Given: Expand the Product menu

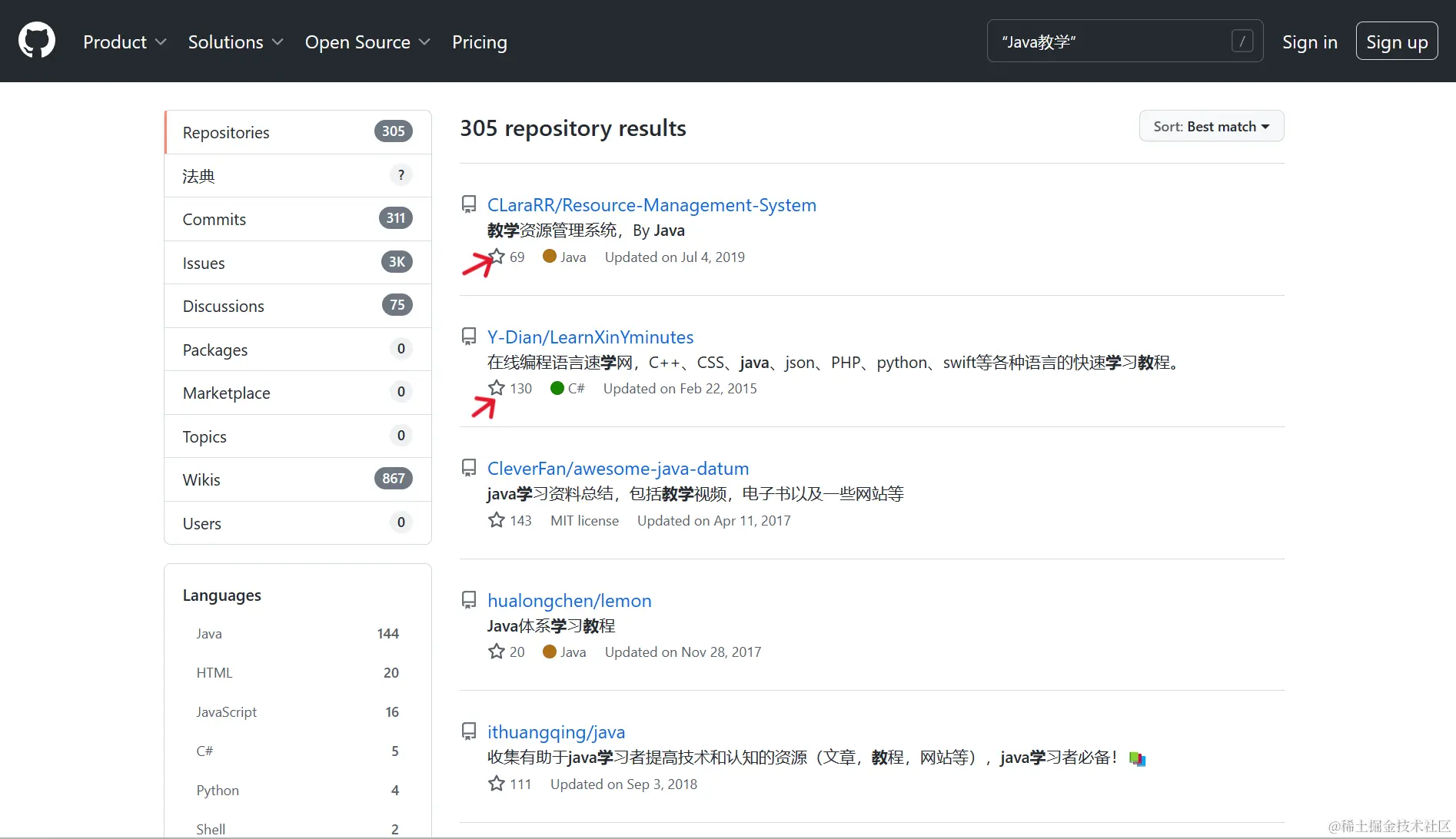Looking at the screenshot, I should (125, 42).
